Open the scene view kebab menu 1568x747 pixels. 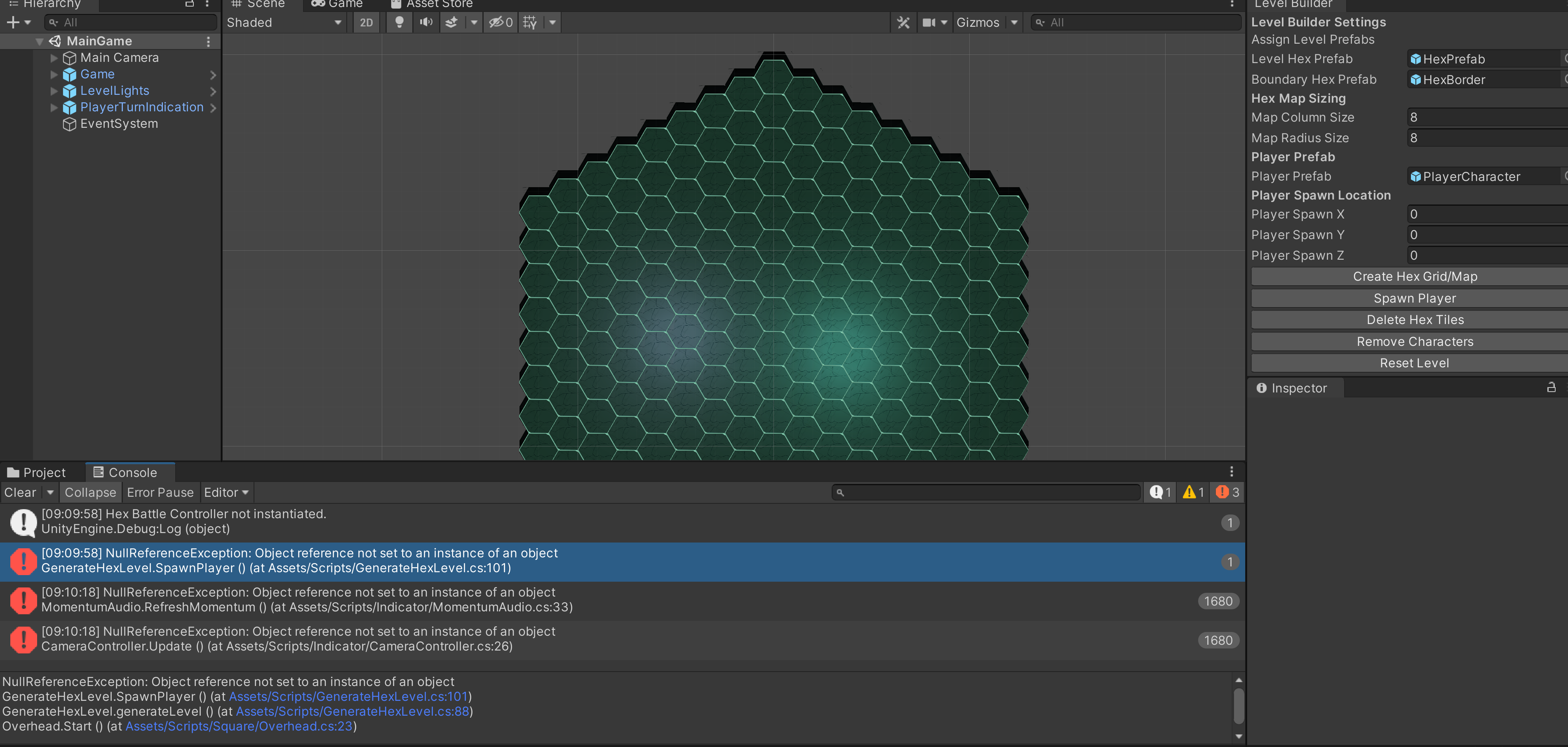[x=1232, y=4]
